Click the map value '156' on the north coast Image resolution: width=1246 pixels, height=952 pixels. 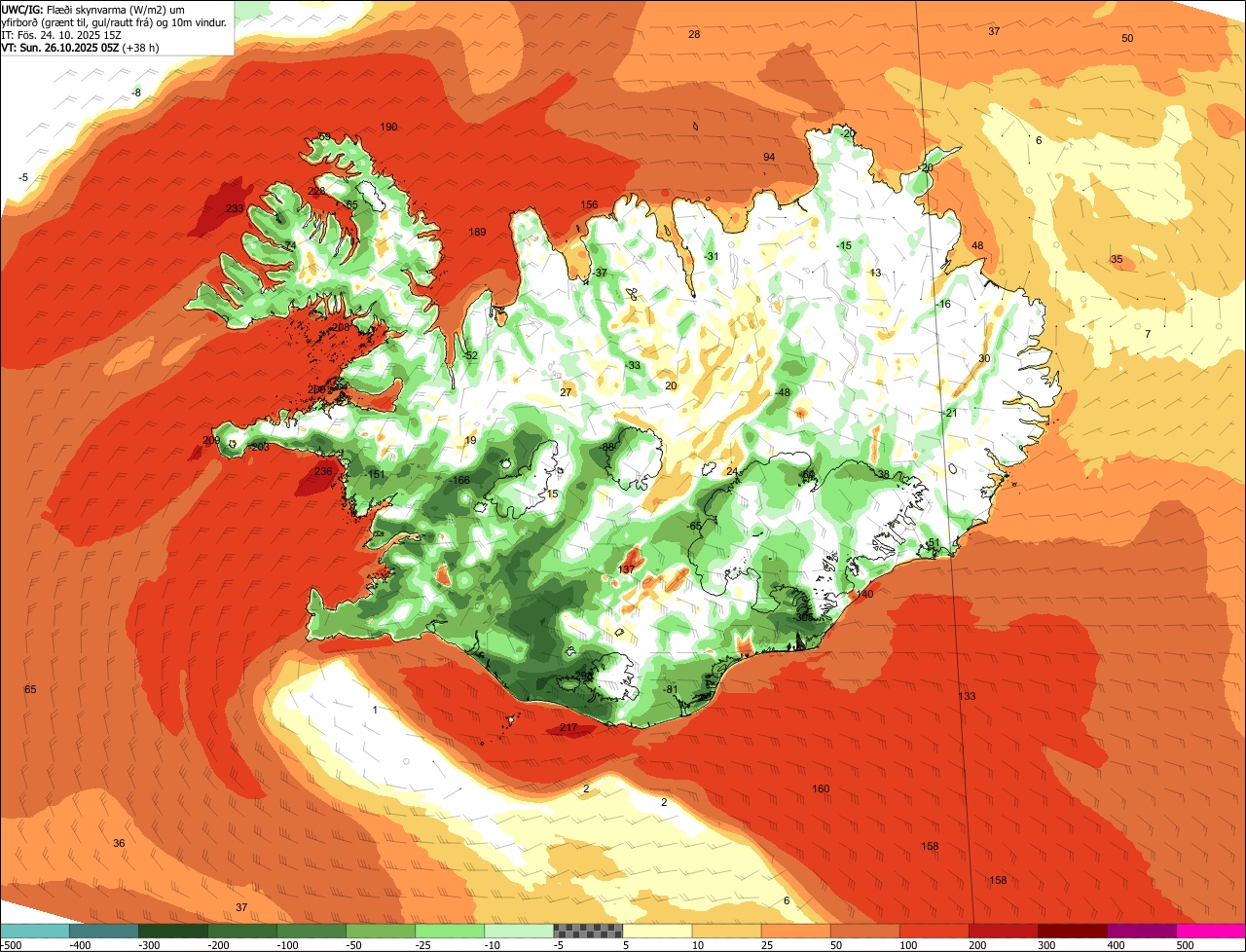(x=589, y=205)
